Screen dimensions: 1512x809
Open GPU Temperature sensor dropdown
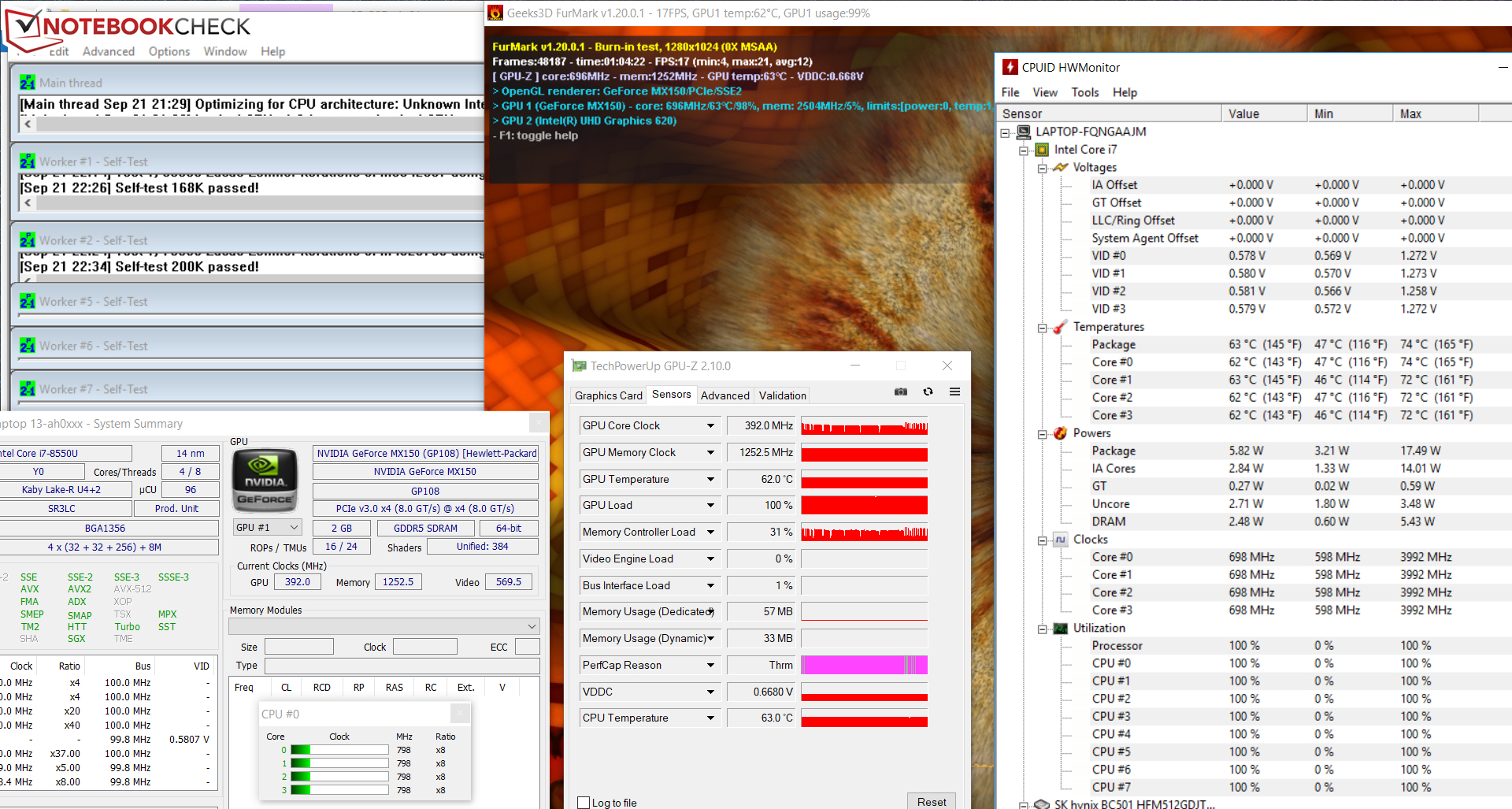[710, 479]
